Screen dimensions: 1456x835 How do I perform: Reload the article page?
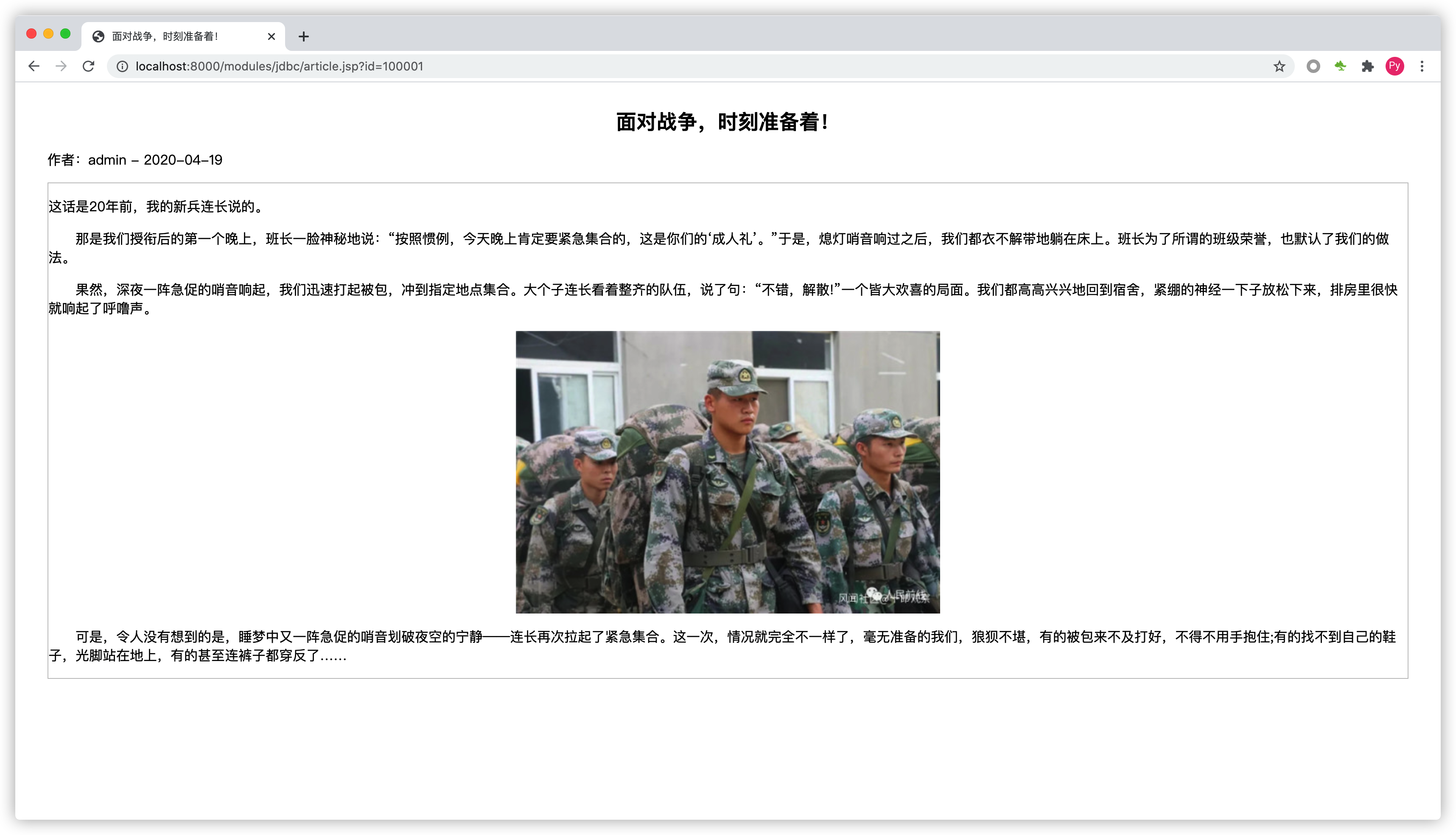[x=88, y=67]
